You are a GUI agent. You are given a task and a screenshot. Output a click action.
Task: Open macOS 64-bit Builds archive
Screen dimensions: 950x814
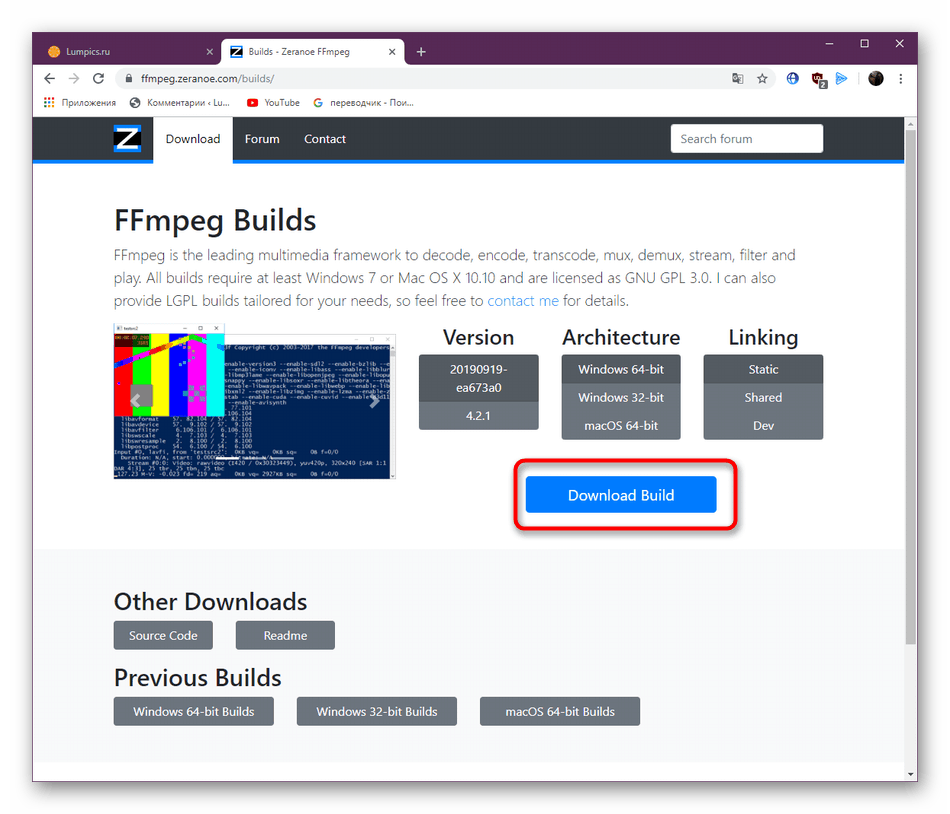click(560, 712)
